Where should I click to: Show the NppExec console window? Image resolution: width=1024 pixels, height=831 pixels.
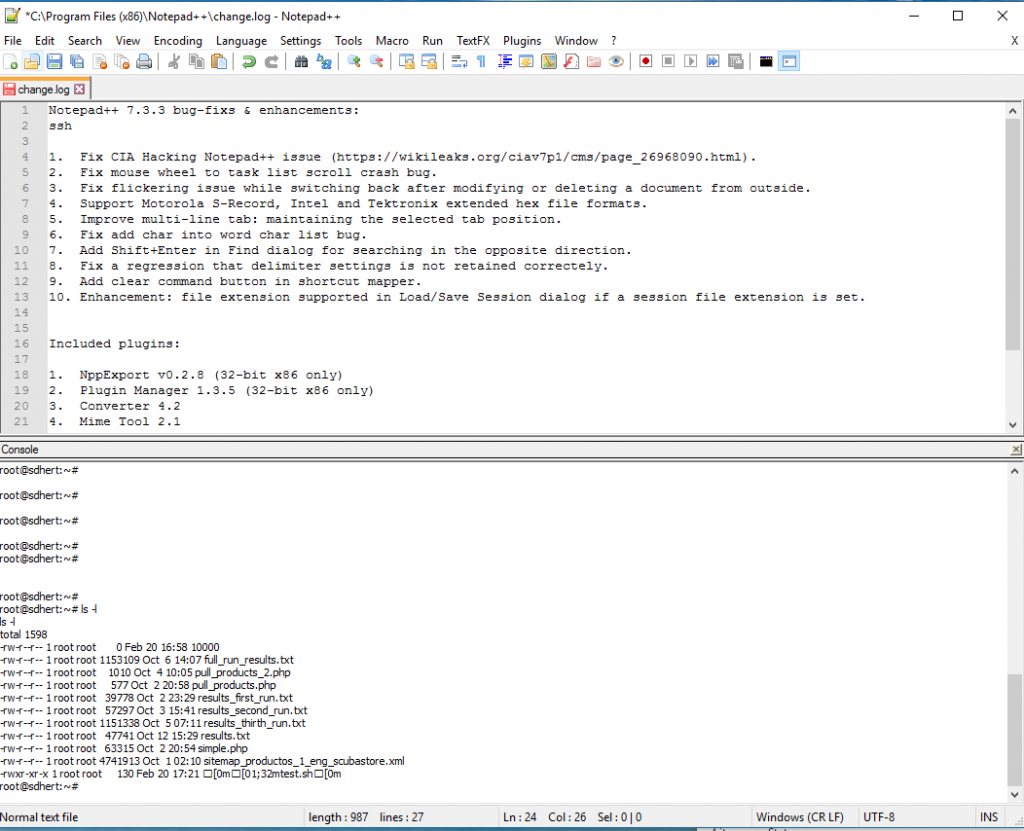click(x=789, y=61)
